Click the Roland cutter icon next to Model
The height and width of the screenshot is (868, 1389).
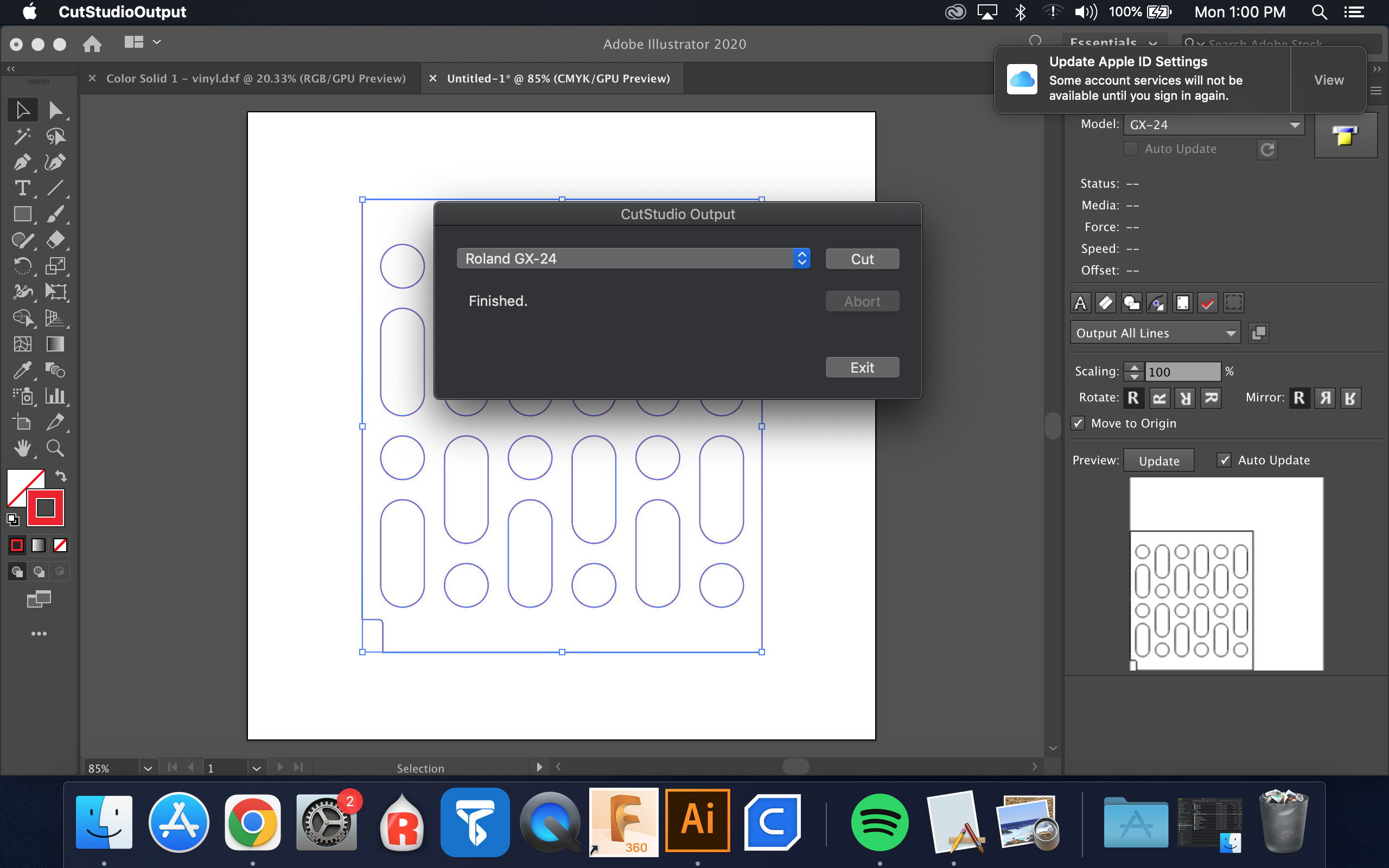(x=1345, y=136)
